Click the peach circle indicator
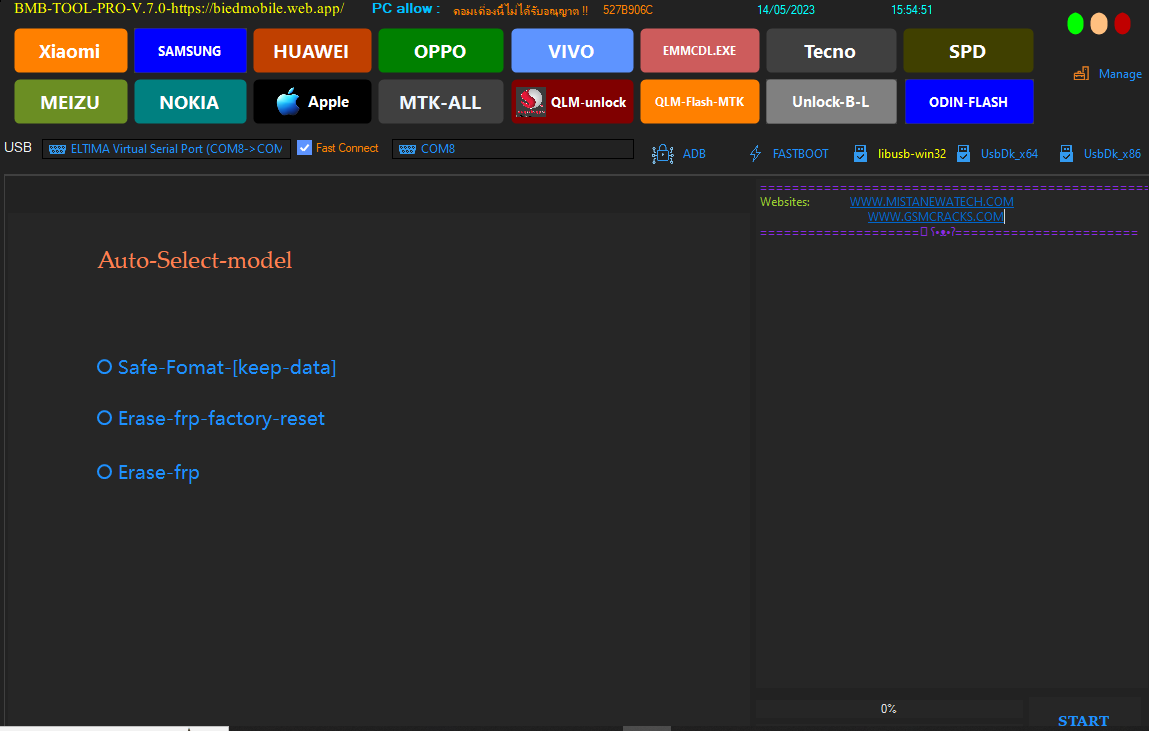The width and height of the screenshot is (1149, 731). click(1098, 24)
